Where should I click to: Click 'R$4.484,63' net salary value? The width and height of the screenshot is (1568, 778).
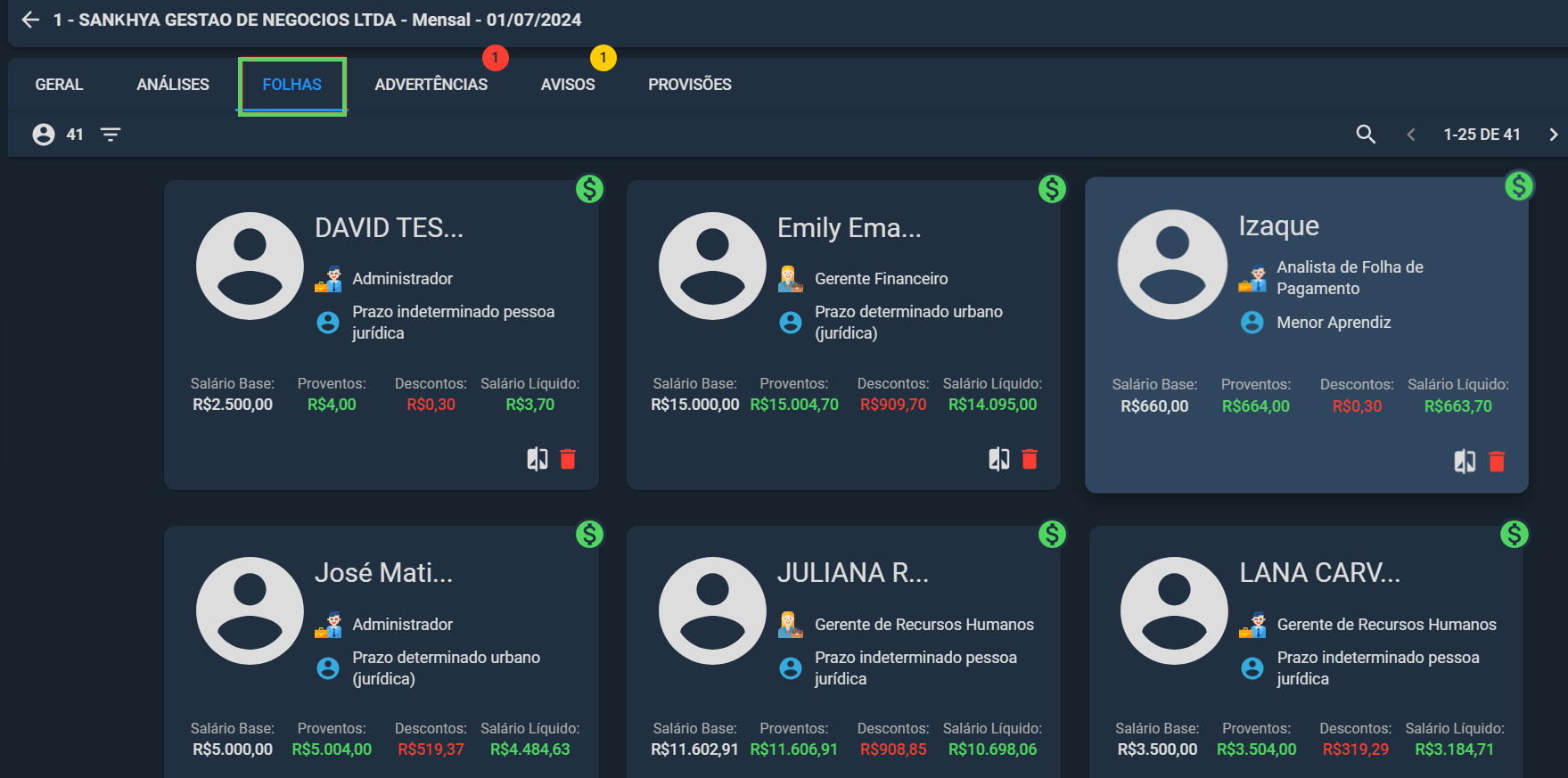tap(530, 749)
